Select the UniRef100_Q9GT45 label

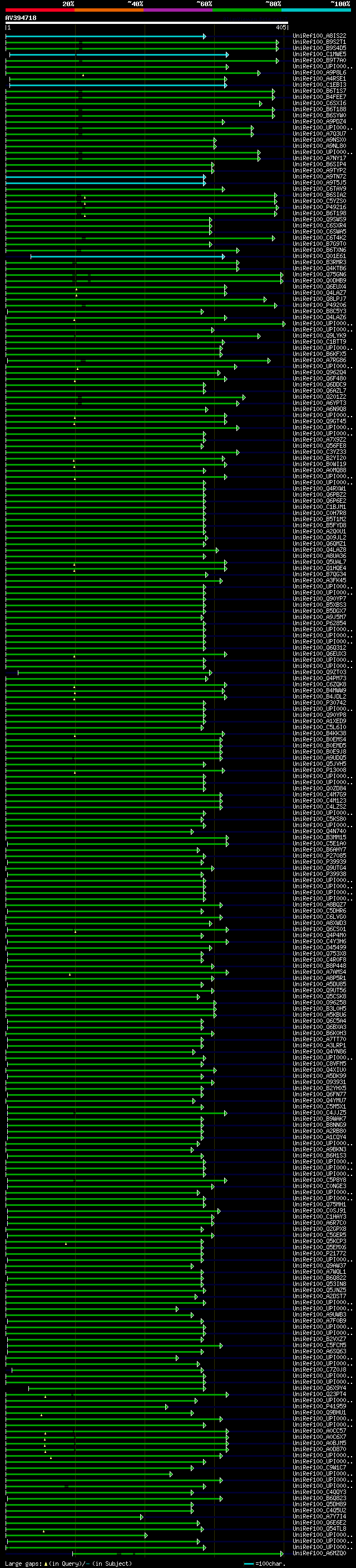tap(319, 421)
